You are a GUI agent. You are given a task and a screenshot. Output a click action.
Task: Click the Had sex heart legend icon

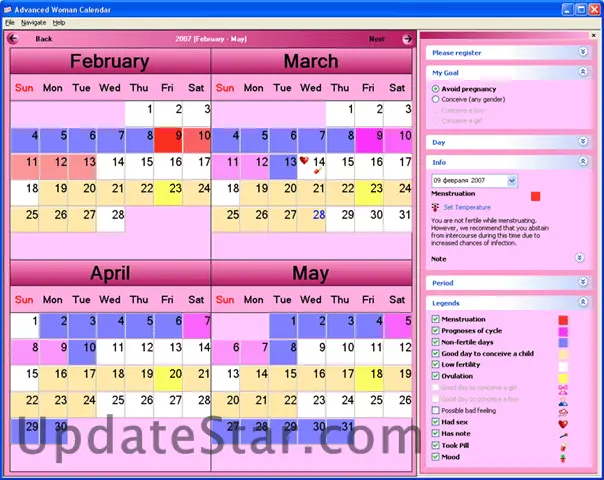pos(563,424)
